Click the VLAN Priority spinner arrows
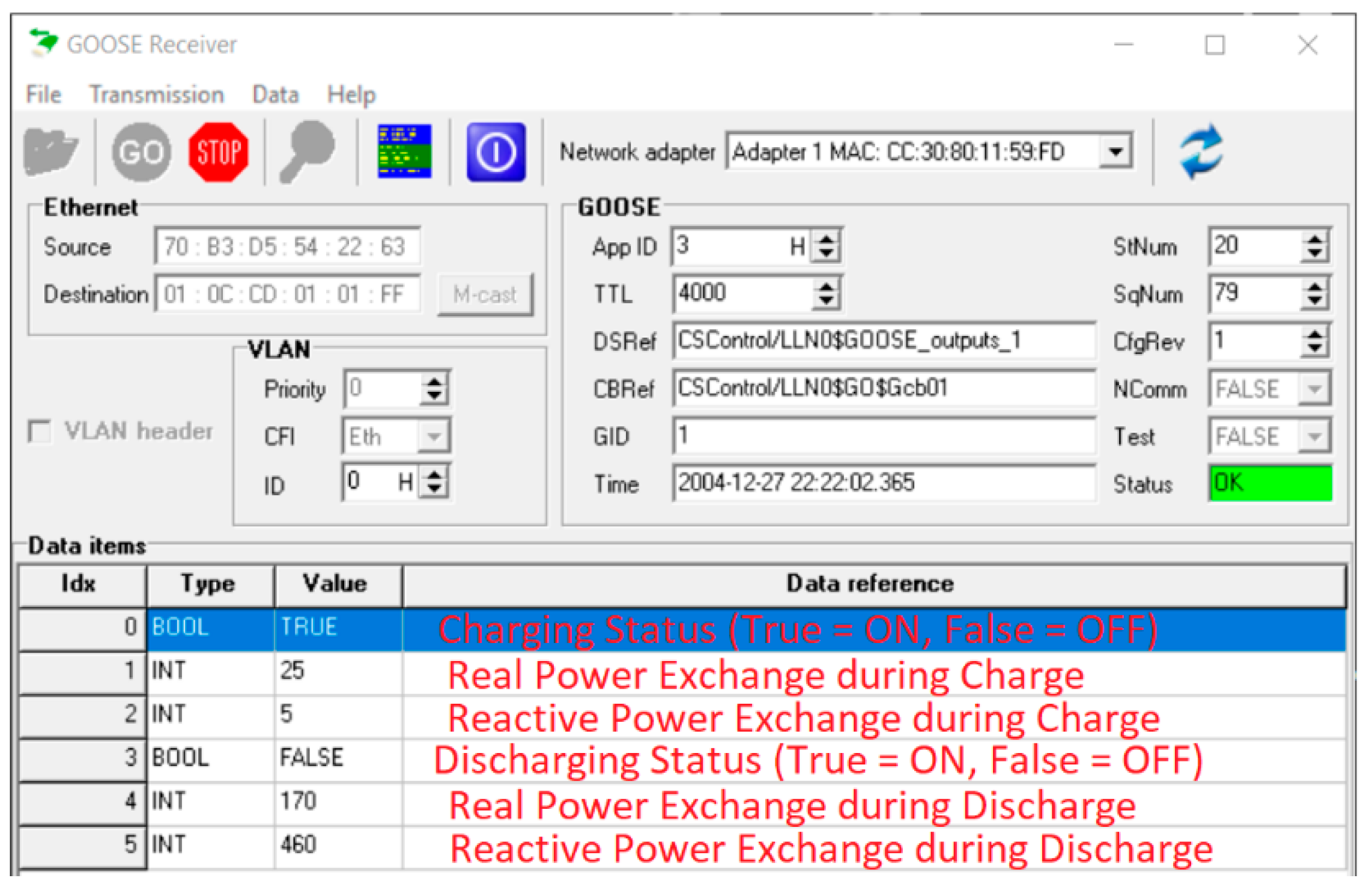This screenshot has height=890, width=1372. pos(434,389)
